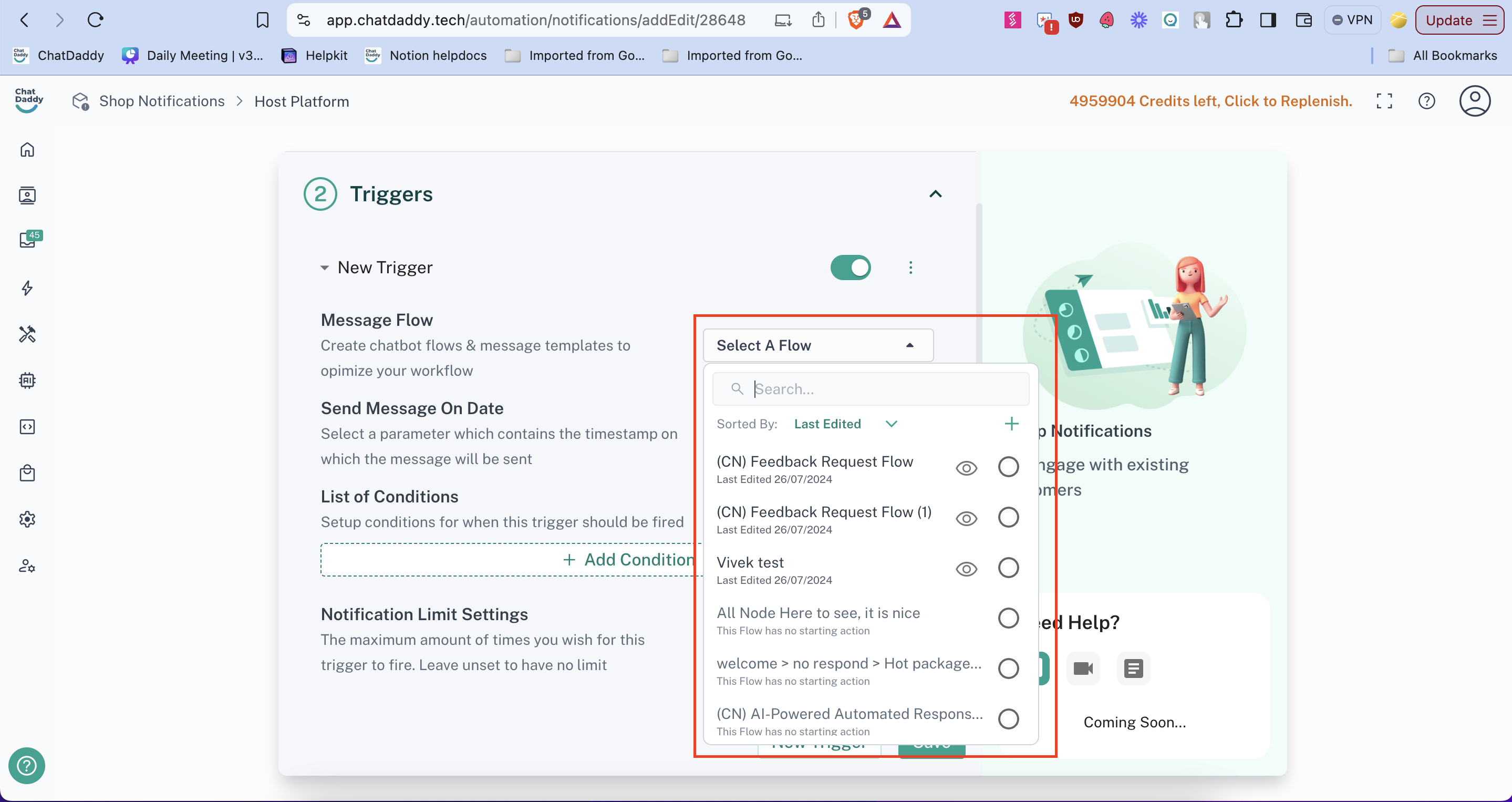Image resolution: width=1512 pixels, height=802 pixels.
Task: Open the ChatDaddy bookmark
Action: (59, 55)
